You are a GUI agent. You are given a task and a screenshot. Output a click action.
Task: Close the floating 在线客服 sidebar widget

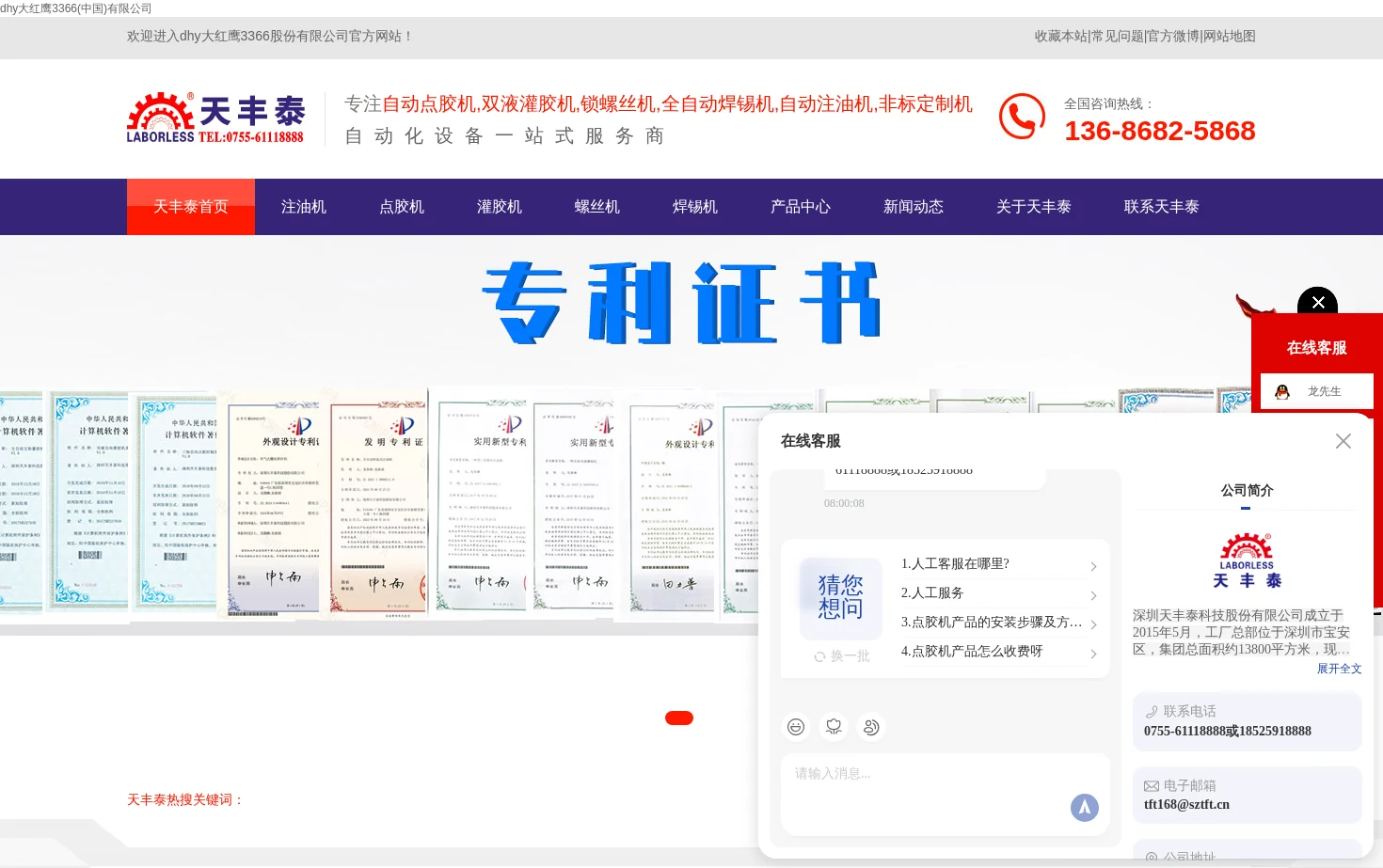click(x=1317, y=302)
